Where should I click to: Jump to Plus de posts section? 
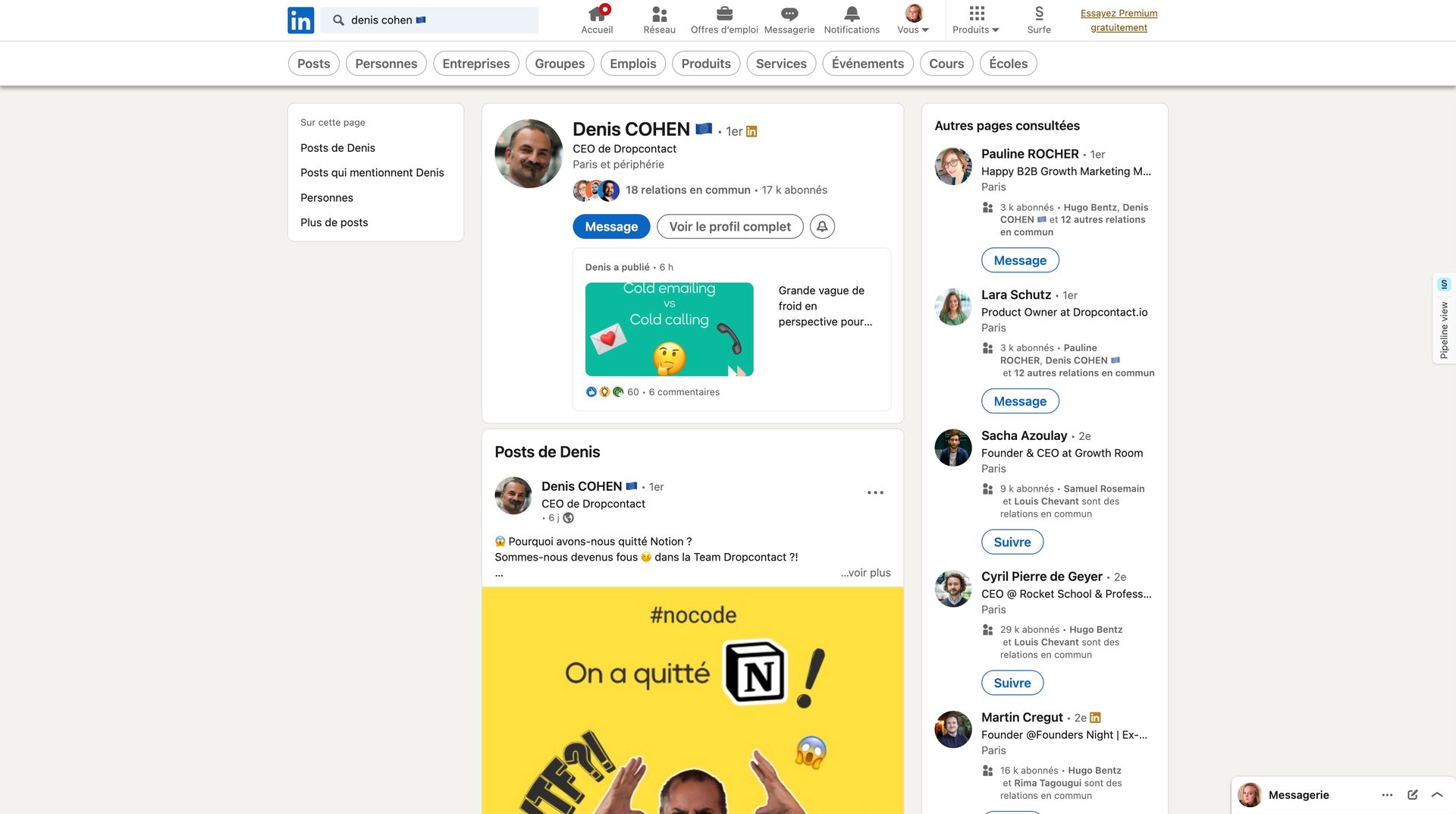point(334,223)
